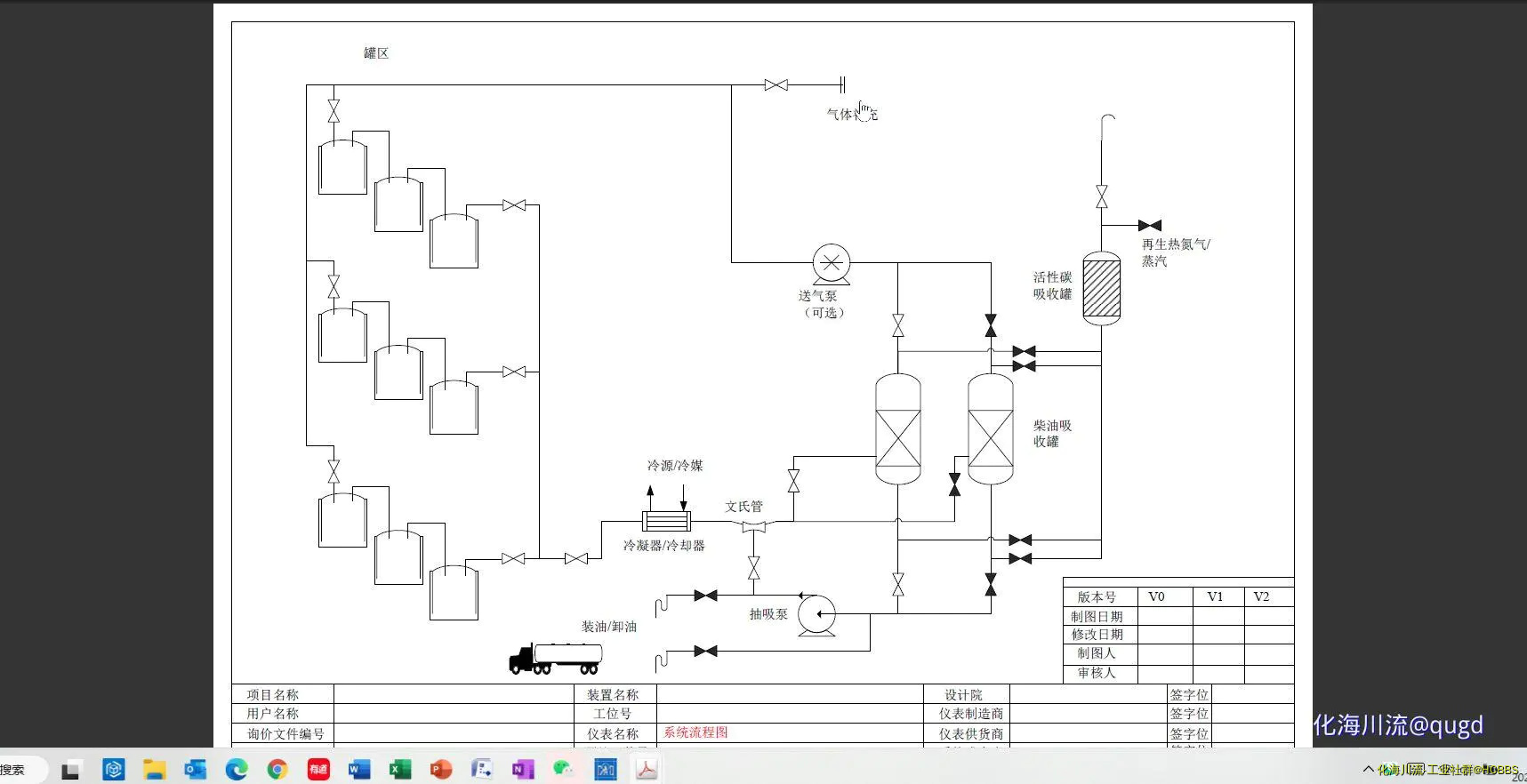Click the 柴油吸 收罐 label
1527x784 pixels.
click(1052, 434)
